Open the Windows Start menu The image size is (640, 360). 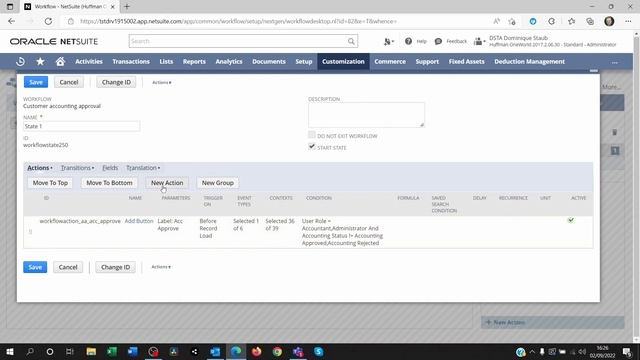point(10,351)
